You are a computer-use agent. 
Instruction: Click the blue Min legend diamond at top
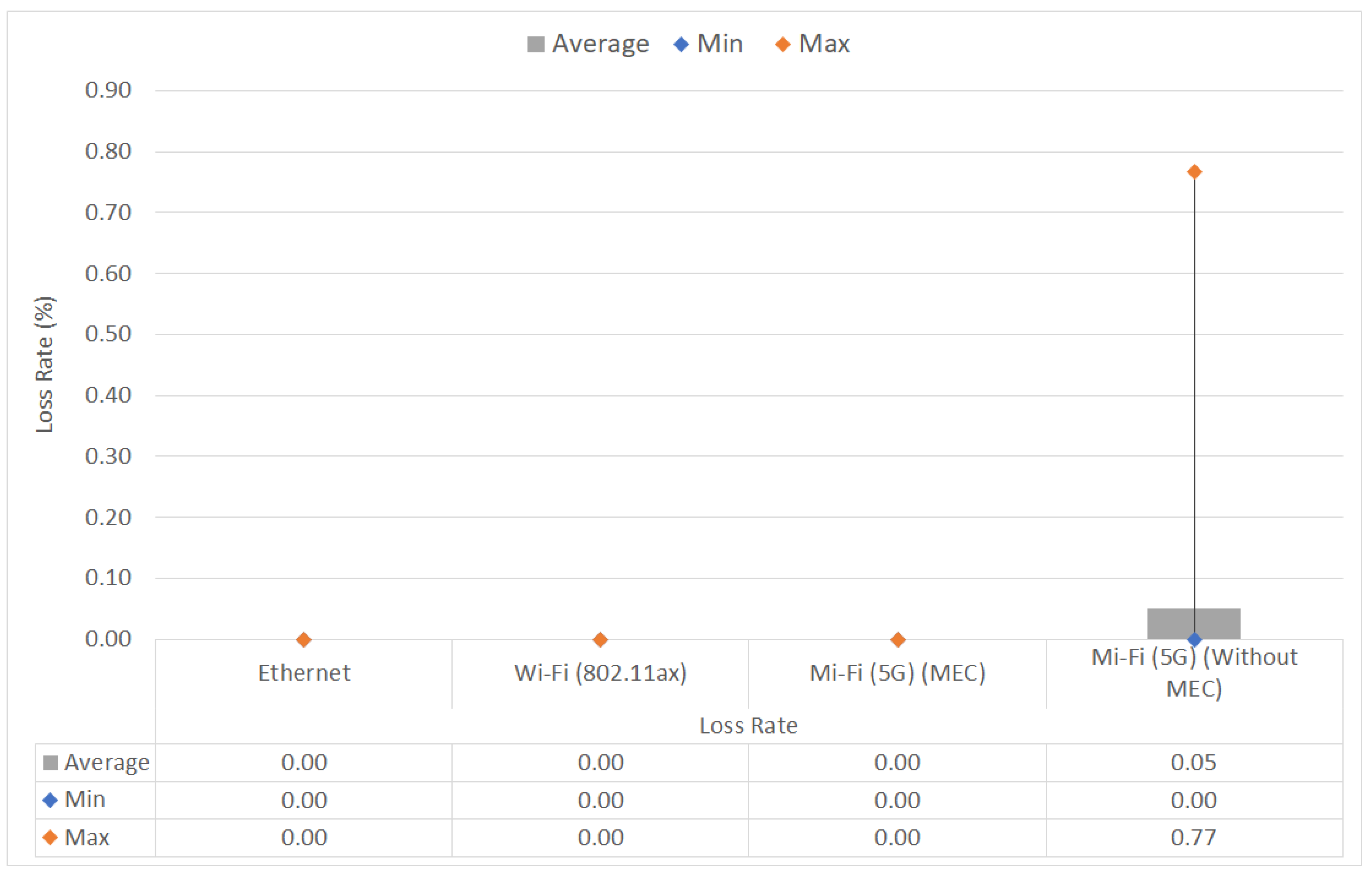click(x=681, y=44)
